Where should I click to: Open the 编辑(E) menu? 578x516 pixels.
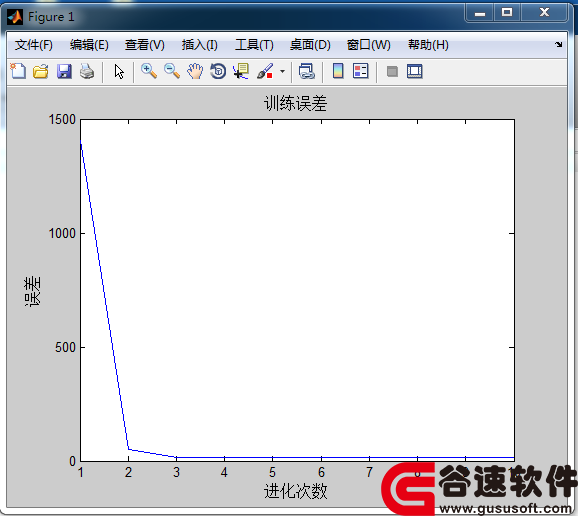pyautogui.click(x=89, y=45)
